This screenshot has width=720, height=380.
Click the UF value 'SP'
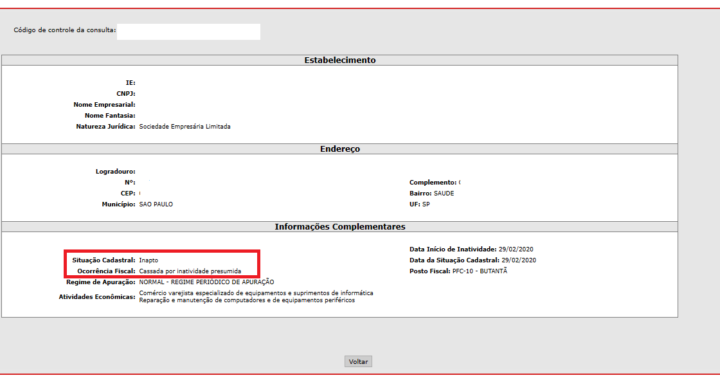coord(426,205)
